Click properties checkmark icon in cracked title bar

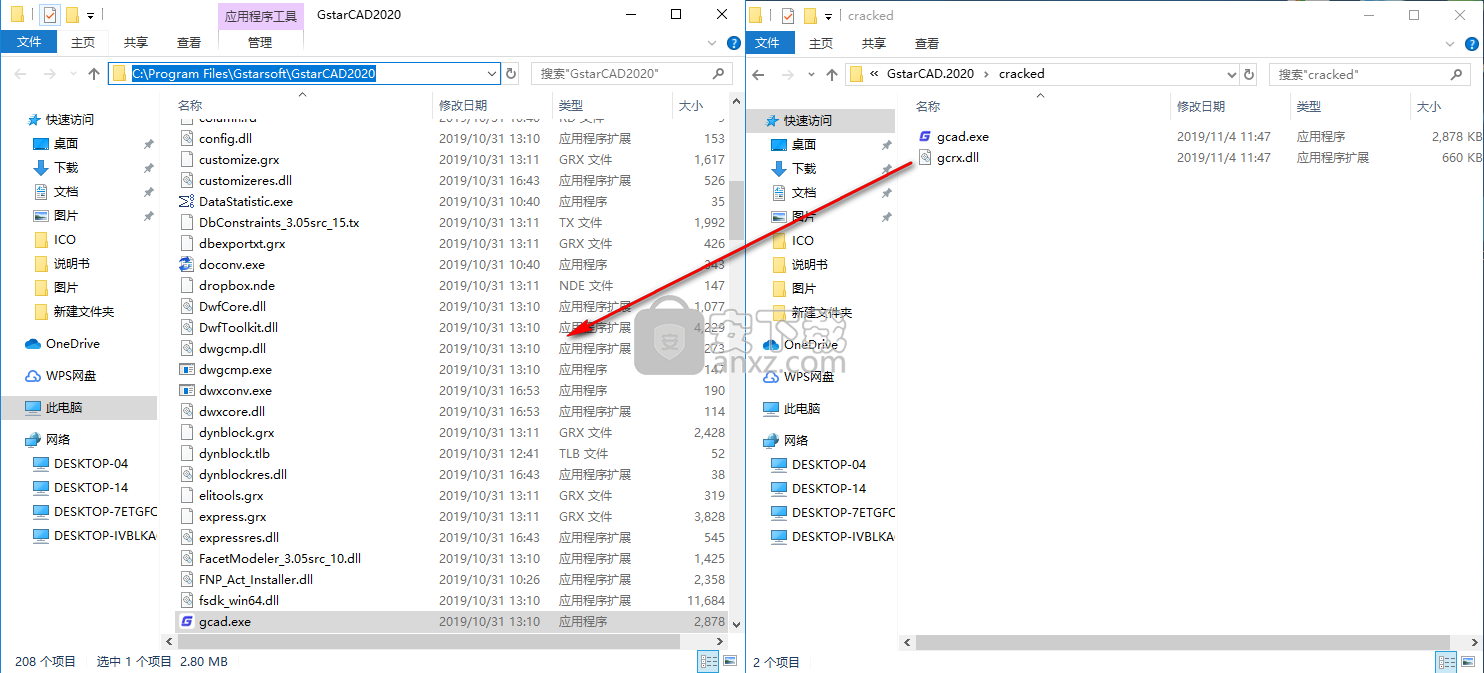point(788,15)
